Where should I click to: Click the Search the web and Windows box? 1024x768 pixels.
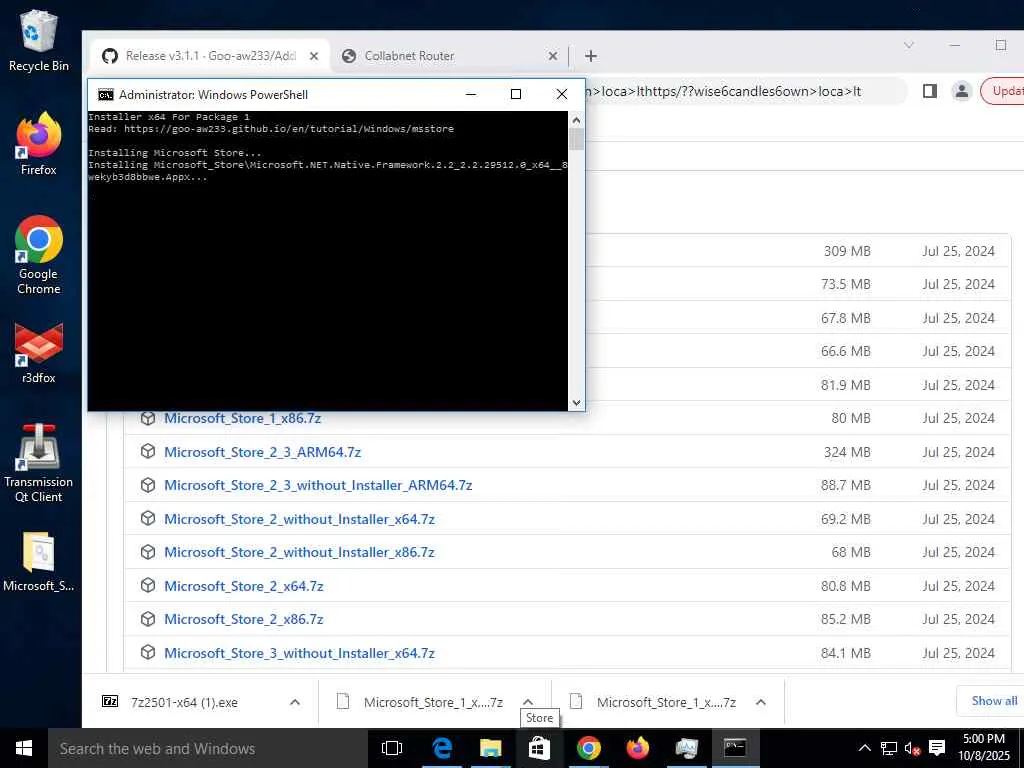point(208,748)
